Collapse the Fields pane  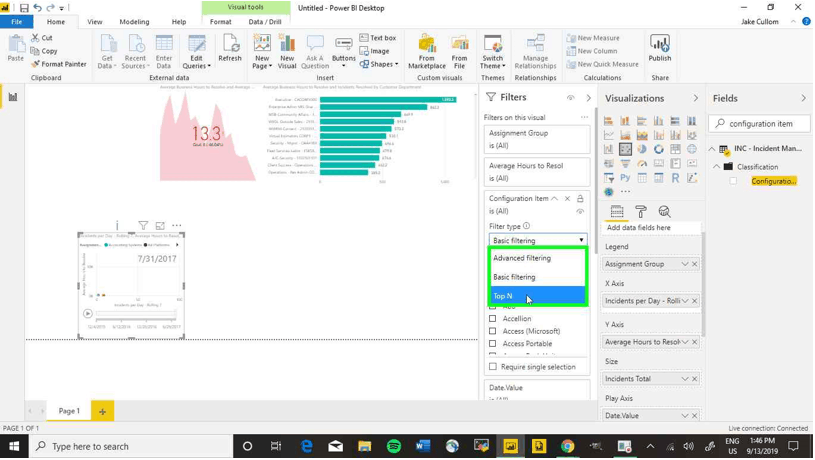tap(804, 98)
